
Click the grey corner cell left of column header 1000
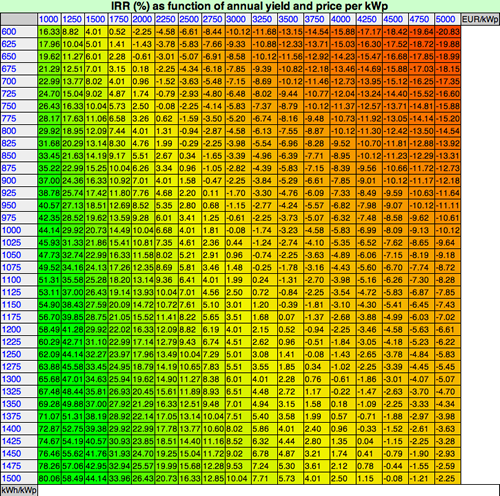[x=19, y=19]
